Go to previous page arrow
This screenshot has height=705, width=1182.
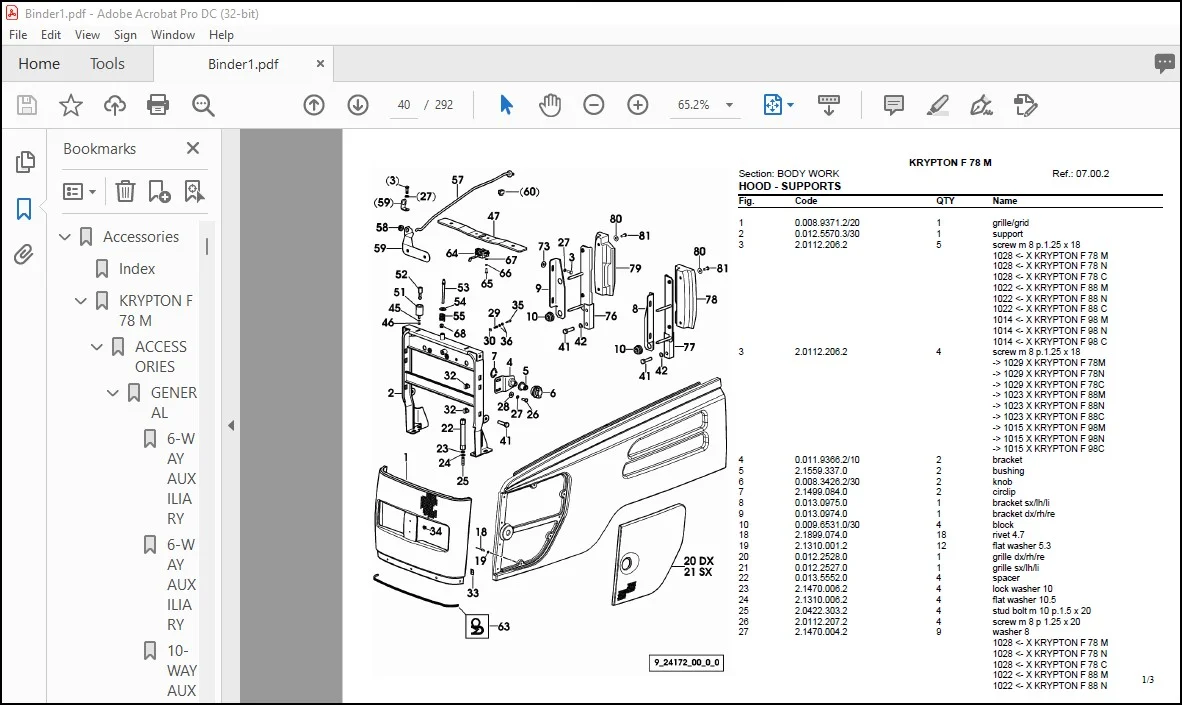coord(314,105)
